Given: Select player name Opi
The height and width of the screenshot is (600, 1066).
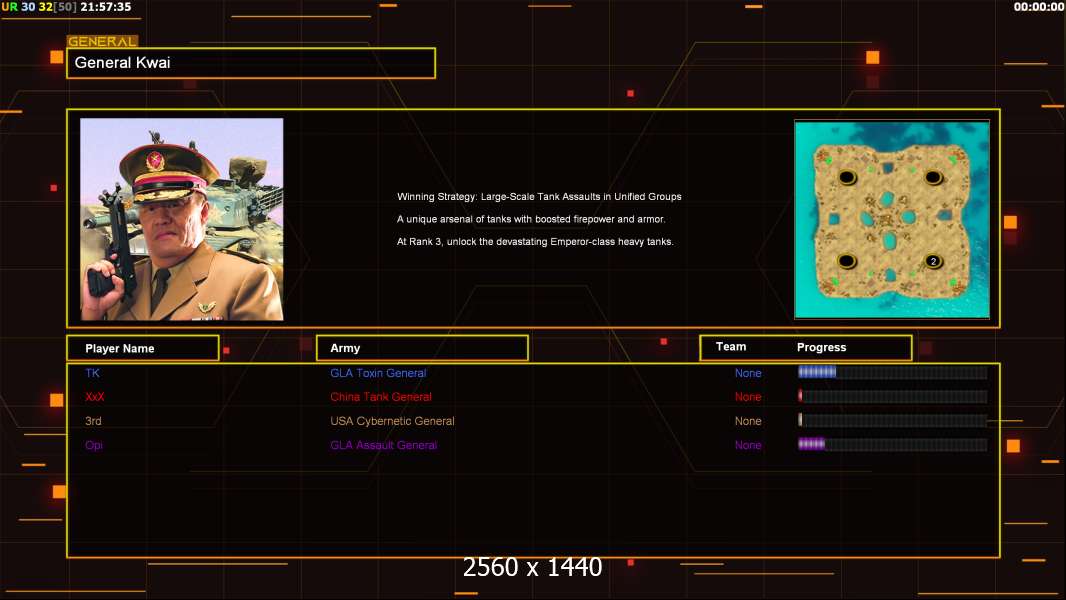Looking at the screenshot, I should point(94,445).
